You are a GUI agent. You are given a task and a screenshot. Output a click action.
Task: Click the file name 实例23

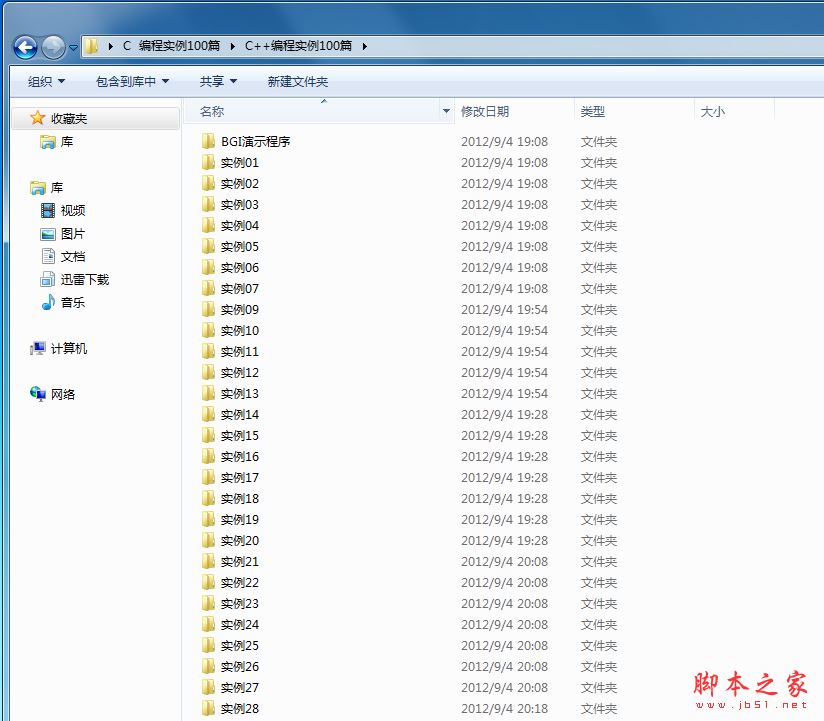click(240, 604)
